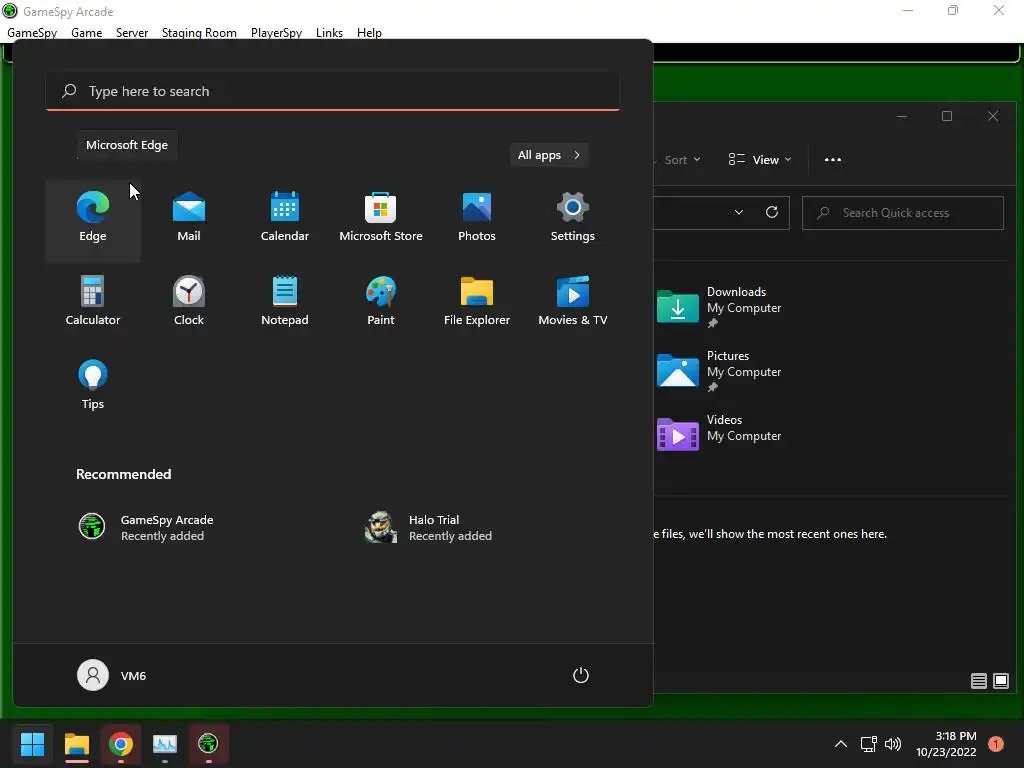
Task: Open the Clock app
Action: (189, 303)
